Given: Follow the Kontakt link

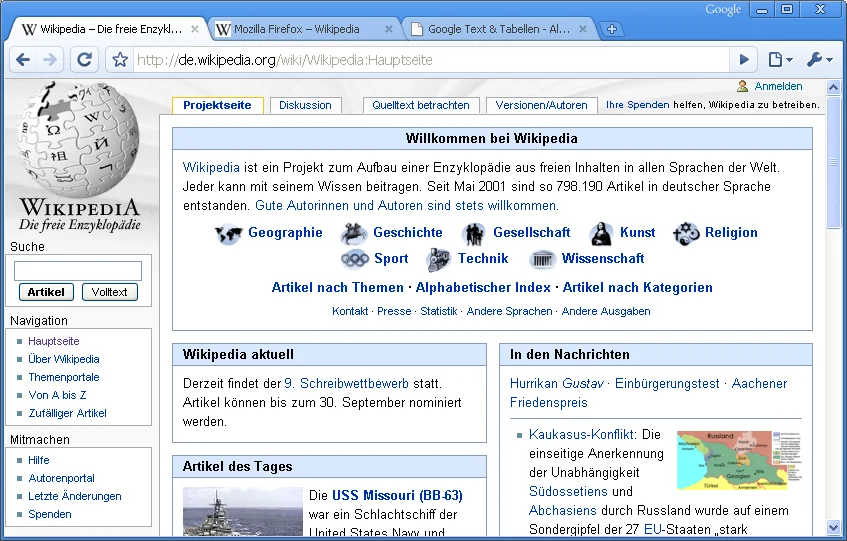Looking at the screenshot, I should pyautogui.click(x=350, y=311).
